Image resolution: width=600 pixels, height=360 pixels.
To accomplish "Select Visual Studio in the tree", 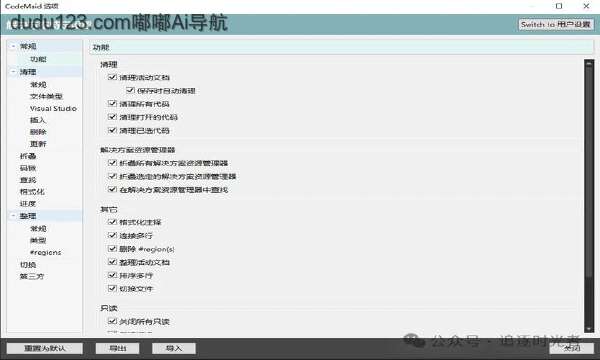I will 53,109.
